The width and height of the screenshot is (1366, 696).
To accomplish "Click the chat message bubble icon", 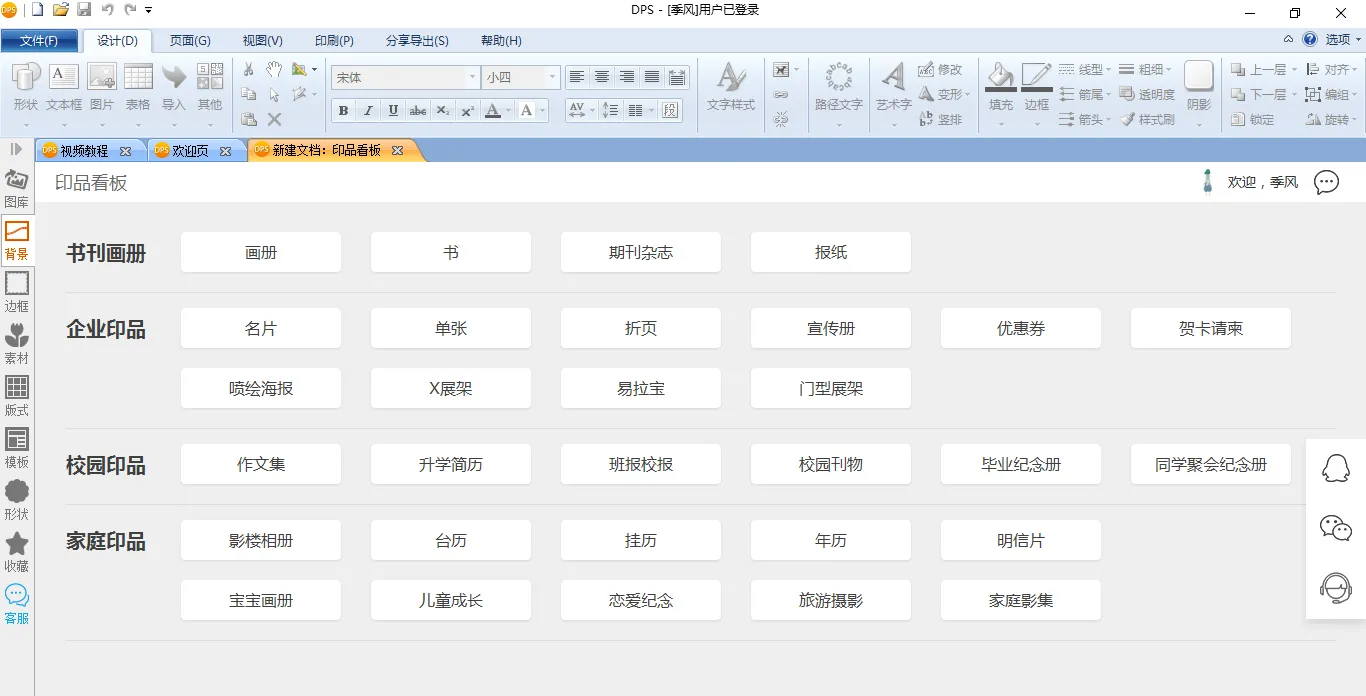I will click(1326, 182).
